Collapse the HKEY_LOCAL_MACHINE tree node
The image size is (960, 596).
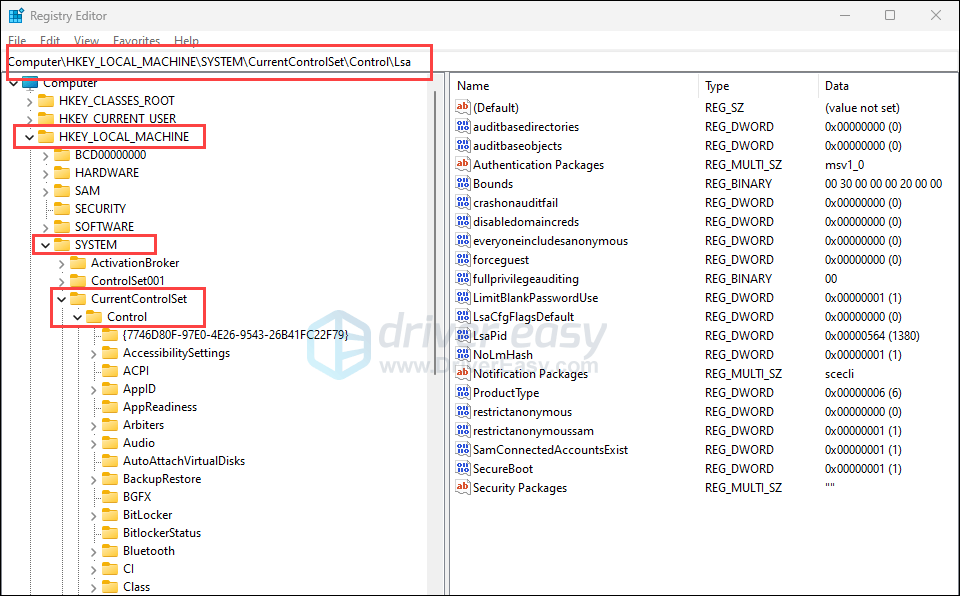pos(29,137)
